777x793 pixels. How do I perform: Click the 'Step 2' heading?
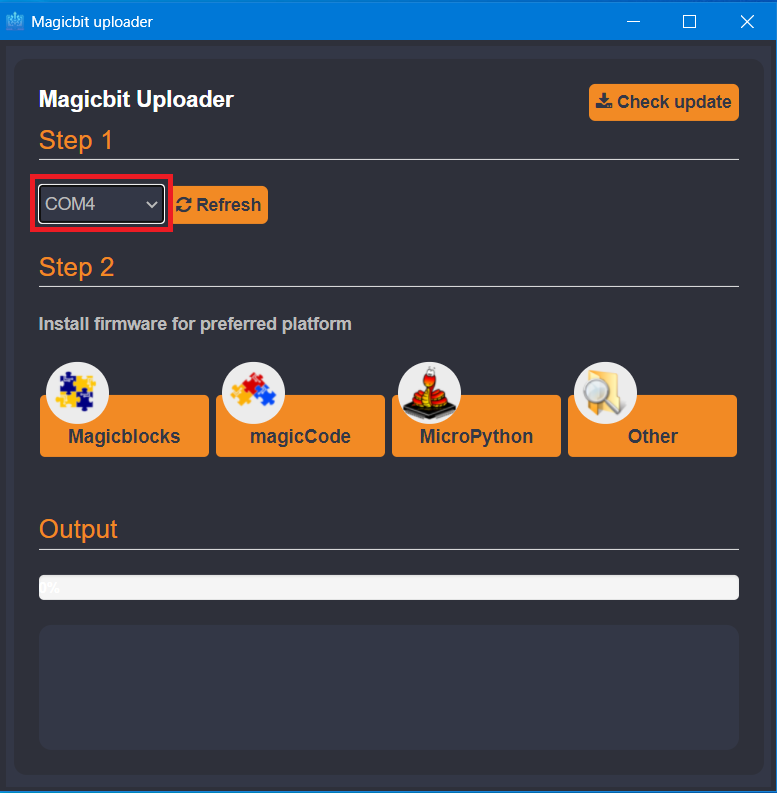76,267
